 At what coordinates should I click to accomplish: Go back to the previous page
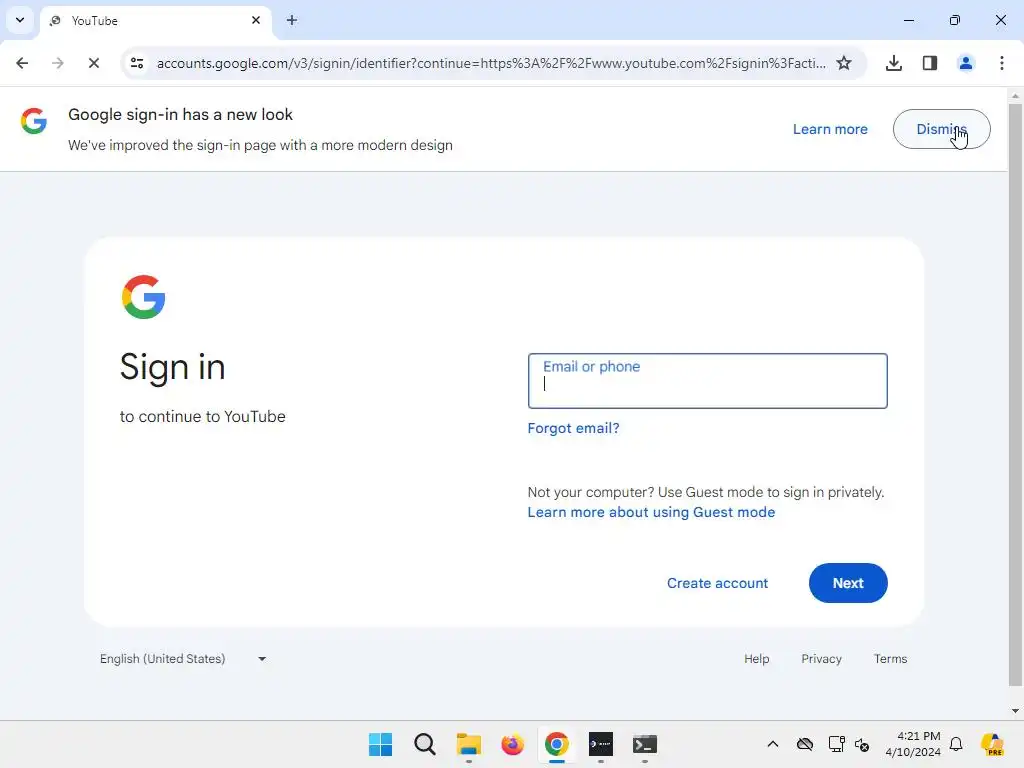point(22,63)
